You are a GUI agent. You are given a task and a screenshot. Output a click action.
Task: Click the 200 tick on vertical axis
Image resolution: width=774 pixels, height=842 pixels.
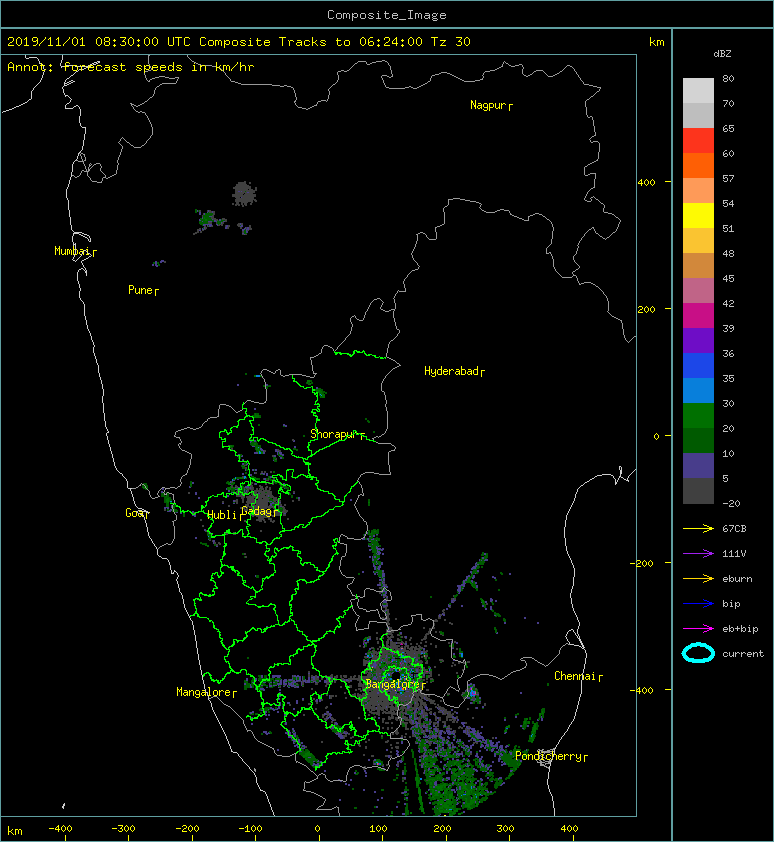pos(647,309)
